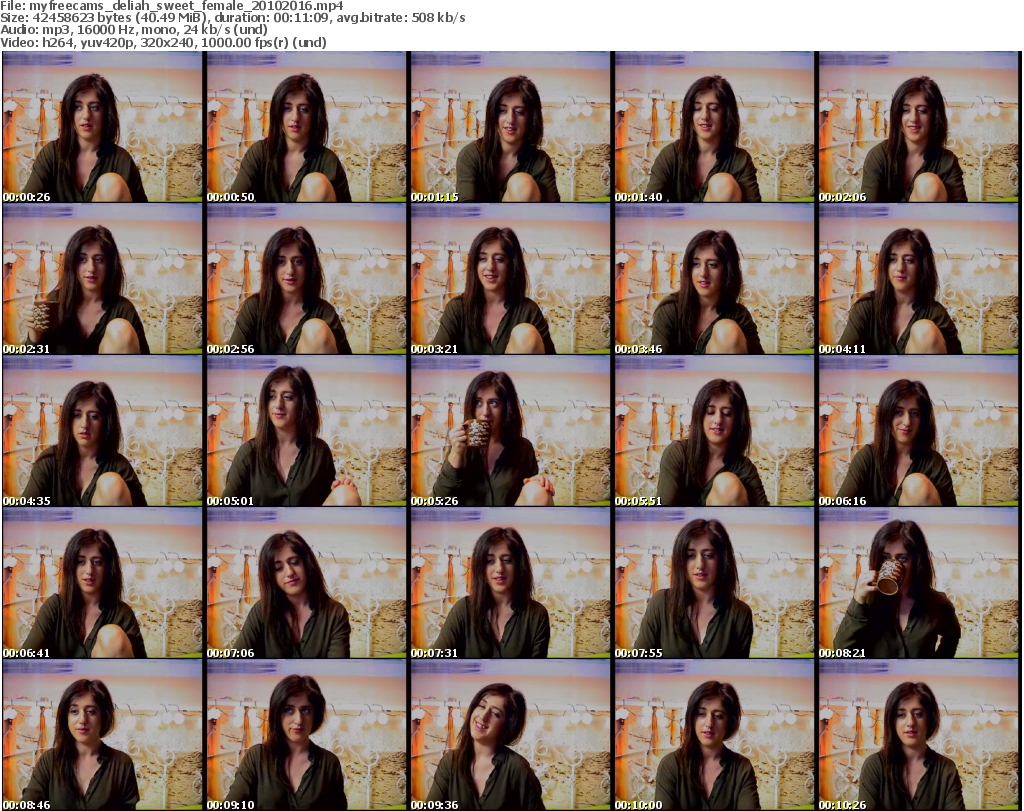Click the Audio: mp3 info line
This screenshot has width=1024, height=811.
(134, 30)
